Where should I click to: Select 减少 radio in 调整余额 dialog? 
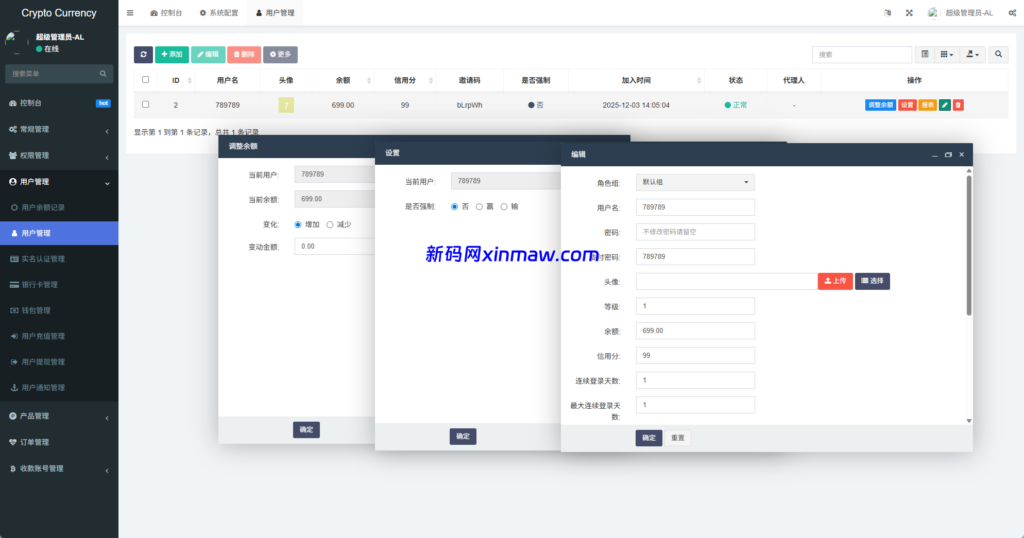[330, 225]
